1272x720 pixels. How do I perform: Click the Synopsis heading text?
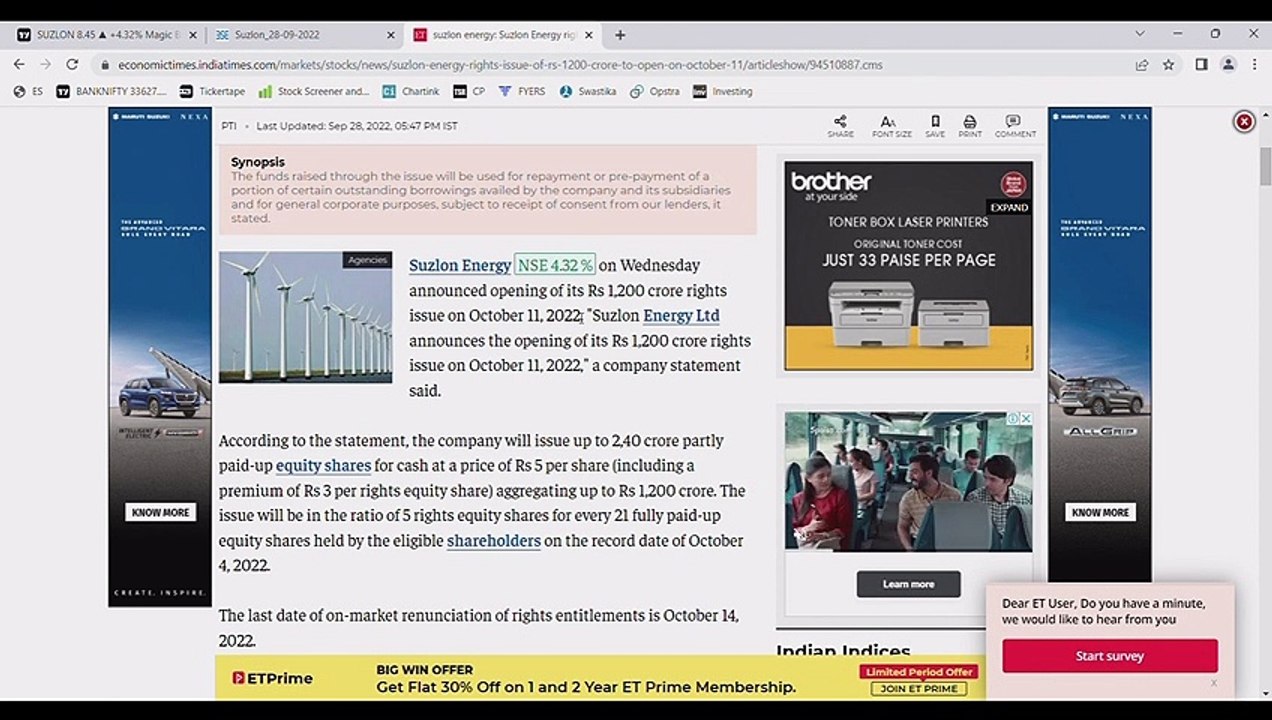(x=258, y=162)
